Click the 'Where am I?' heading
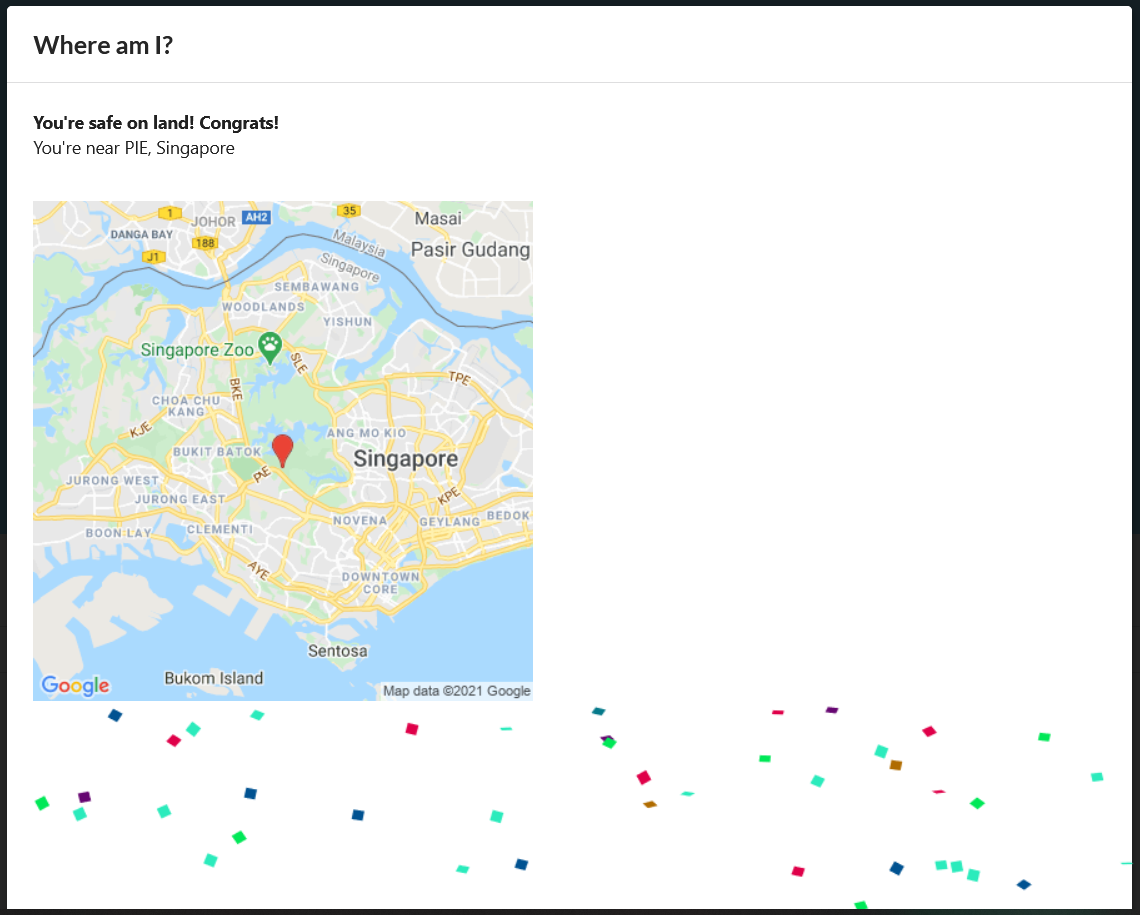Screen dimensions: 1140x915 click(103, 45)
